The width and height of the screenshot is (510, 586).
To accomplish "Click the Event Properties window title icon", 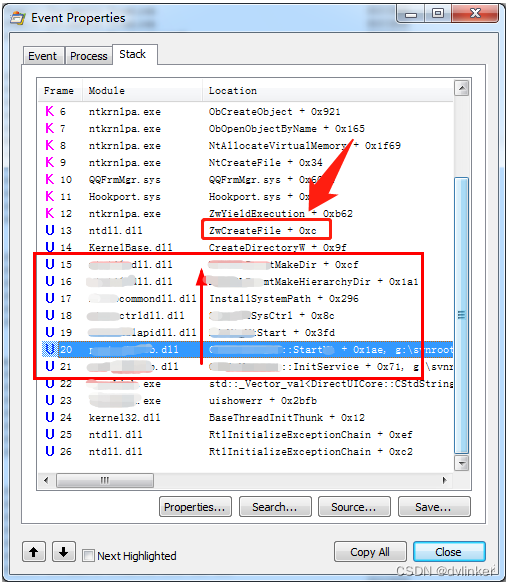I will (x=18, y=18).
